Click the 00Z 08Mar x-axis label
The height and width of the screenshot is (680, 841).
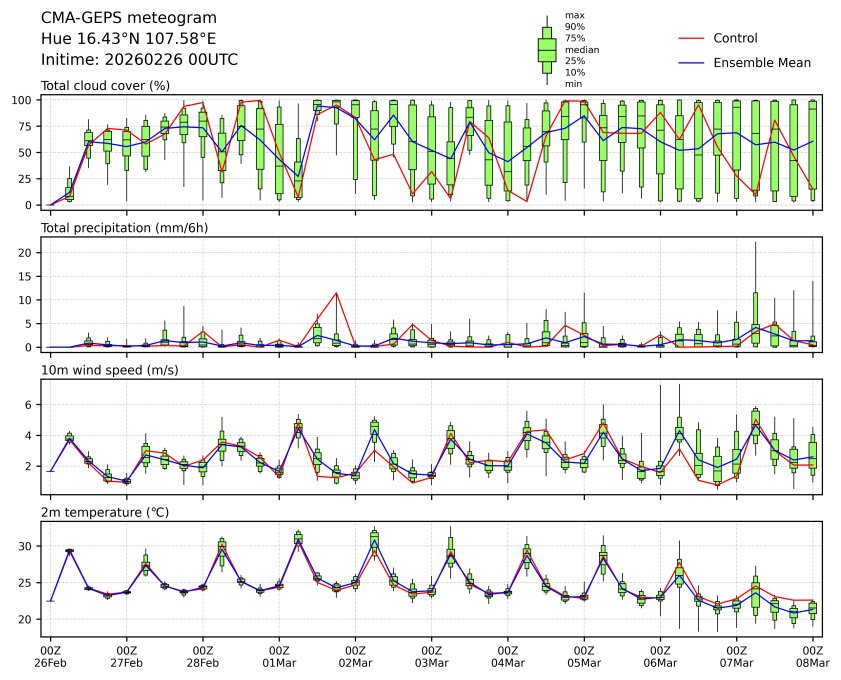[812, 656]
